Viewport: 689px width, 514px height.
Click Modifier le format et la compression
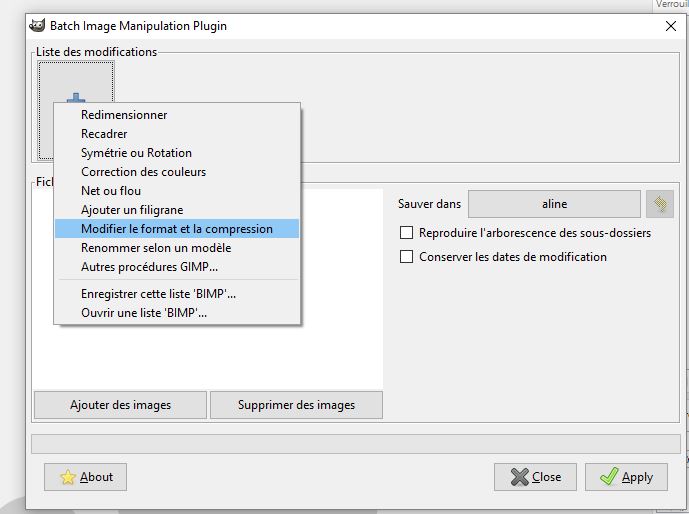pyautogui.click(x=177, y=228)
